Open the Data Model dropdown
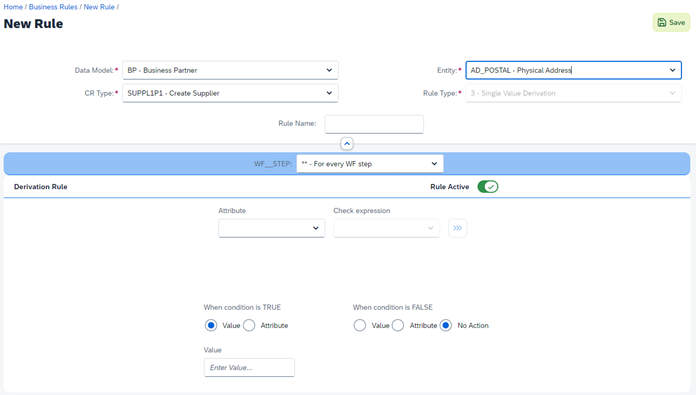The image size is (696, 395). coord(230,70)
